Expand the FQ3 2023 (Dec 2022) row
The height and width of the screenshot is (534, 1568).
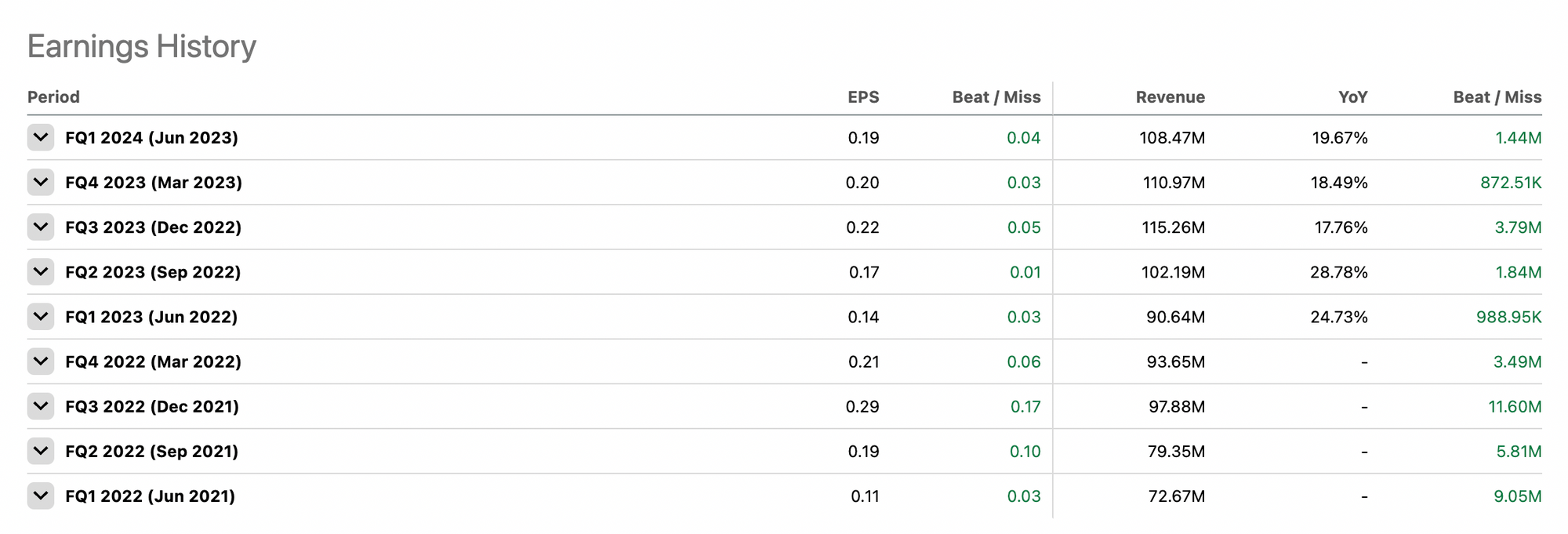point(41,227)
